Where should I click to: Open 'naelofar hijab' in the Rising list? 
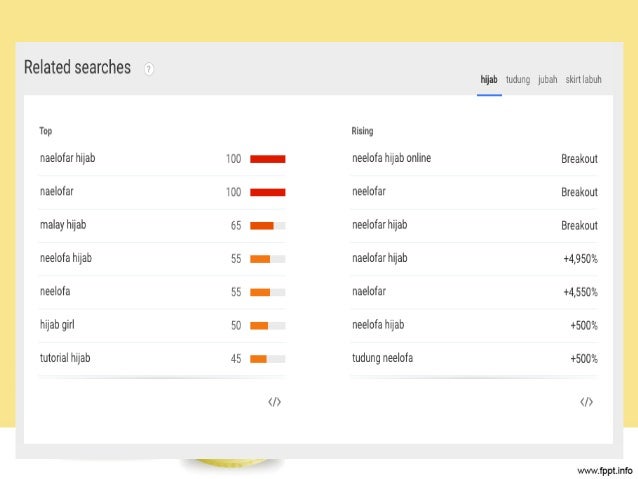(380, 258)
